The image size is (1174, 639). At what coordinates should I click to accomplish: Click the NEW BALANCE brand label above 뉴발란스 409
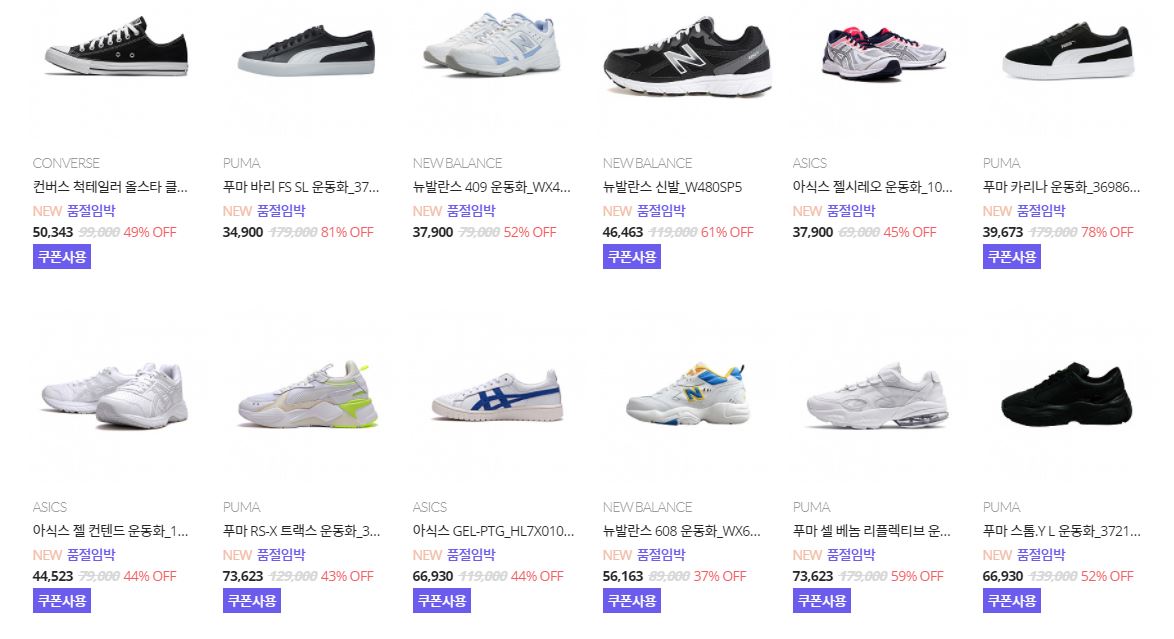pyautogui.click(x=457, y=163)
